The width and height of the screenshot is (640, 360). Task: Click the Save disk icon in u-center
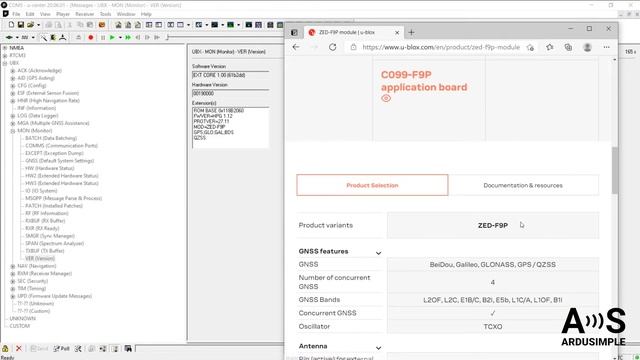pyautogui.click(x=21, y=25)
